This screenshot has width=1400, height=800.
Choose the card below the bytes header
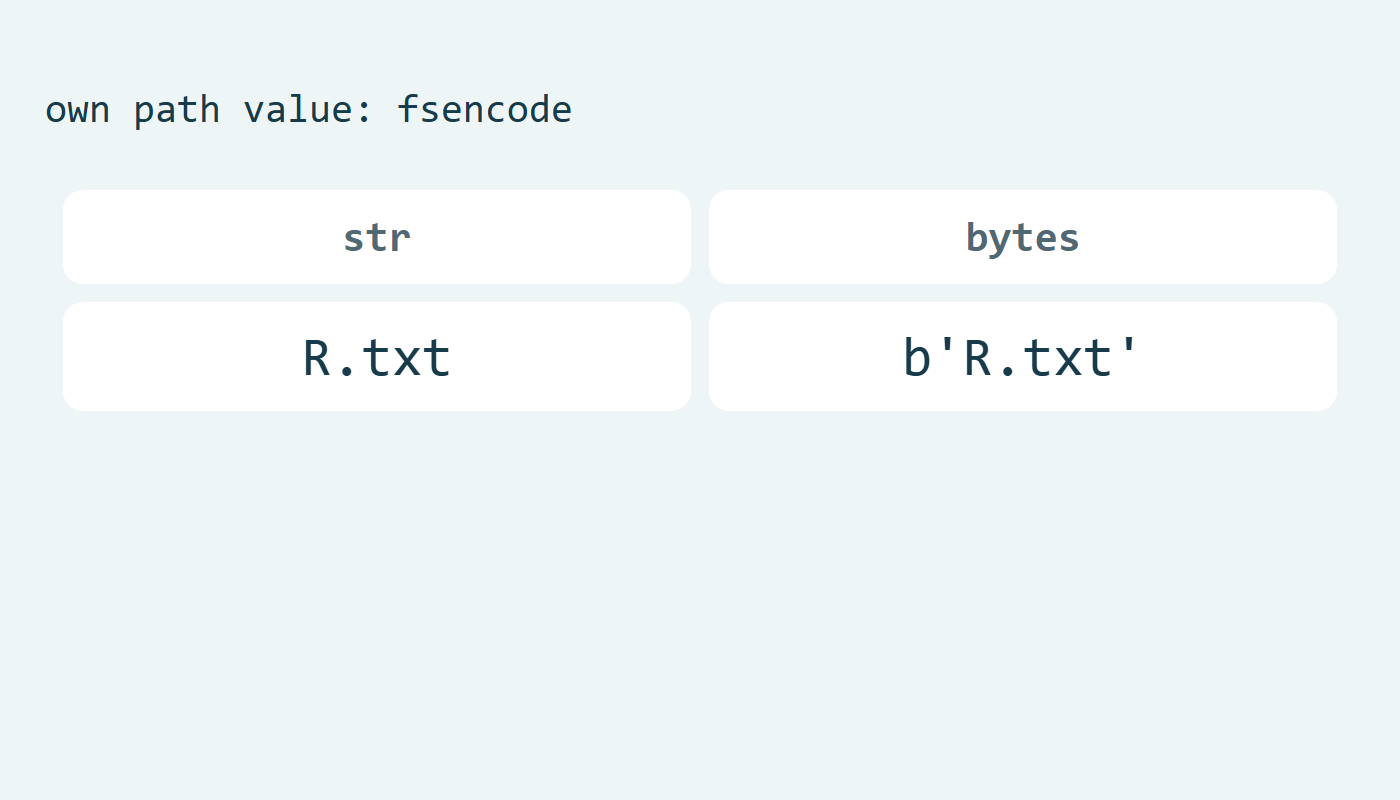click(x=1023, y=356)
